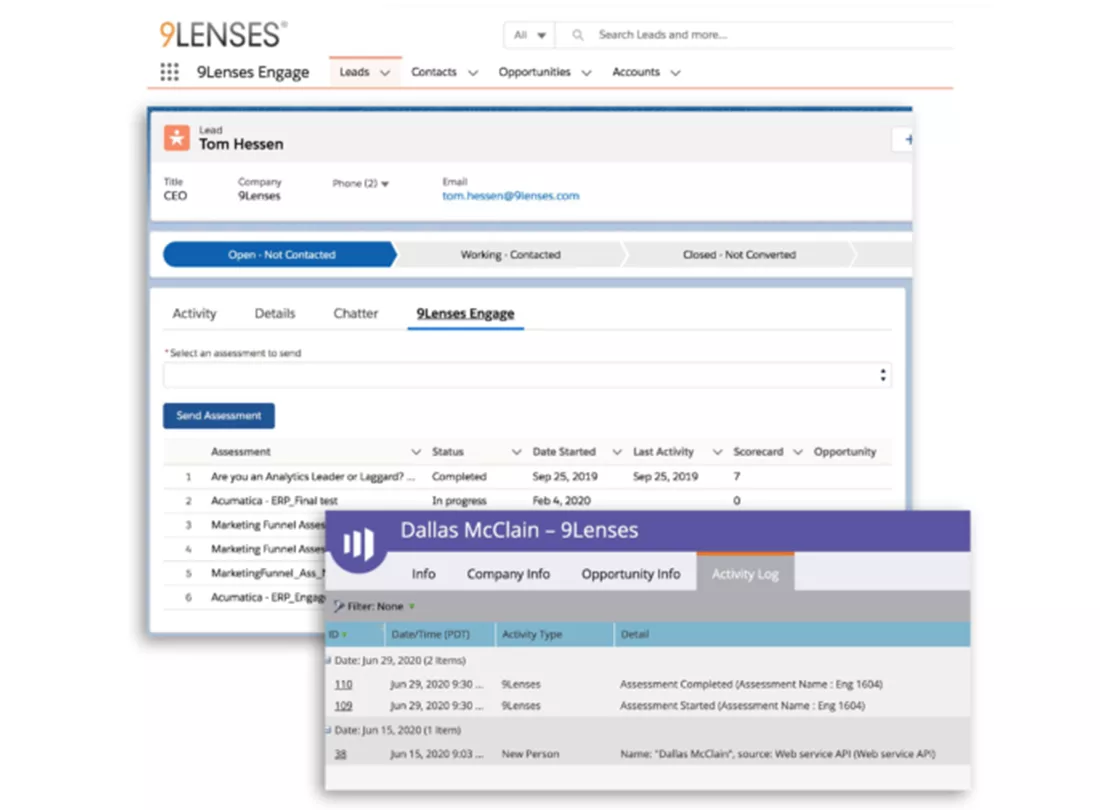The image size is (1100, 810).
Task: Open activity ID 110 link
Action: tap(343, 684)
